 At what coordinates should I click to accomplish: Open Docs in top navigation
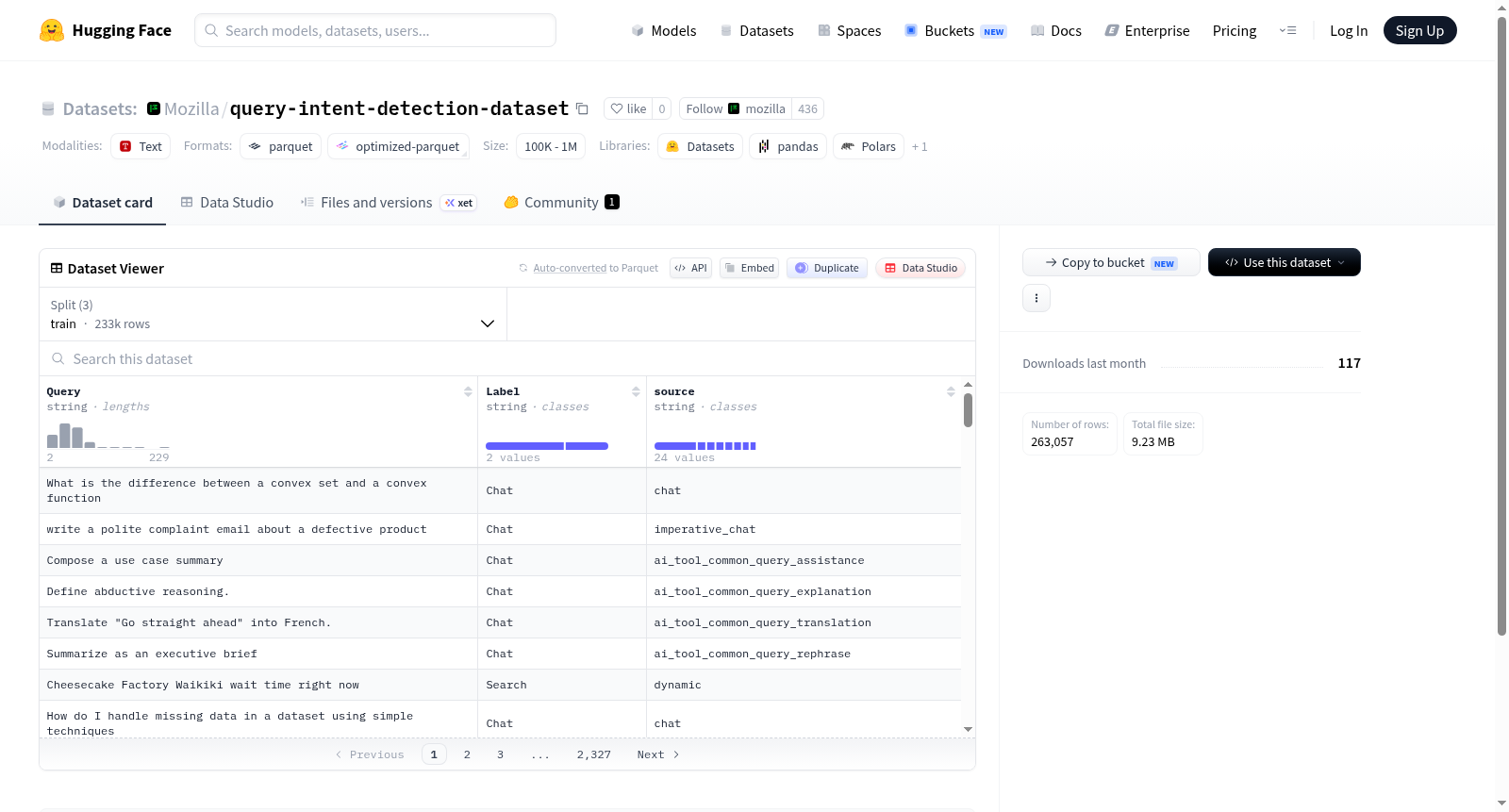pos(1056,30)
